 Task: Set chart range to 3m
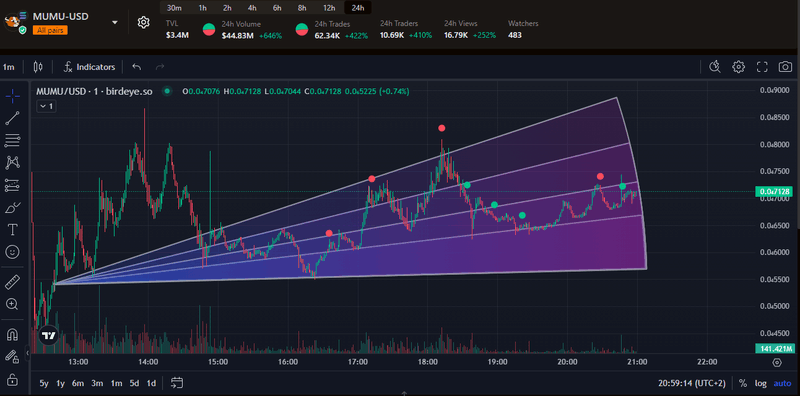pos(97,383)
